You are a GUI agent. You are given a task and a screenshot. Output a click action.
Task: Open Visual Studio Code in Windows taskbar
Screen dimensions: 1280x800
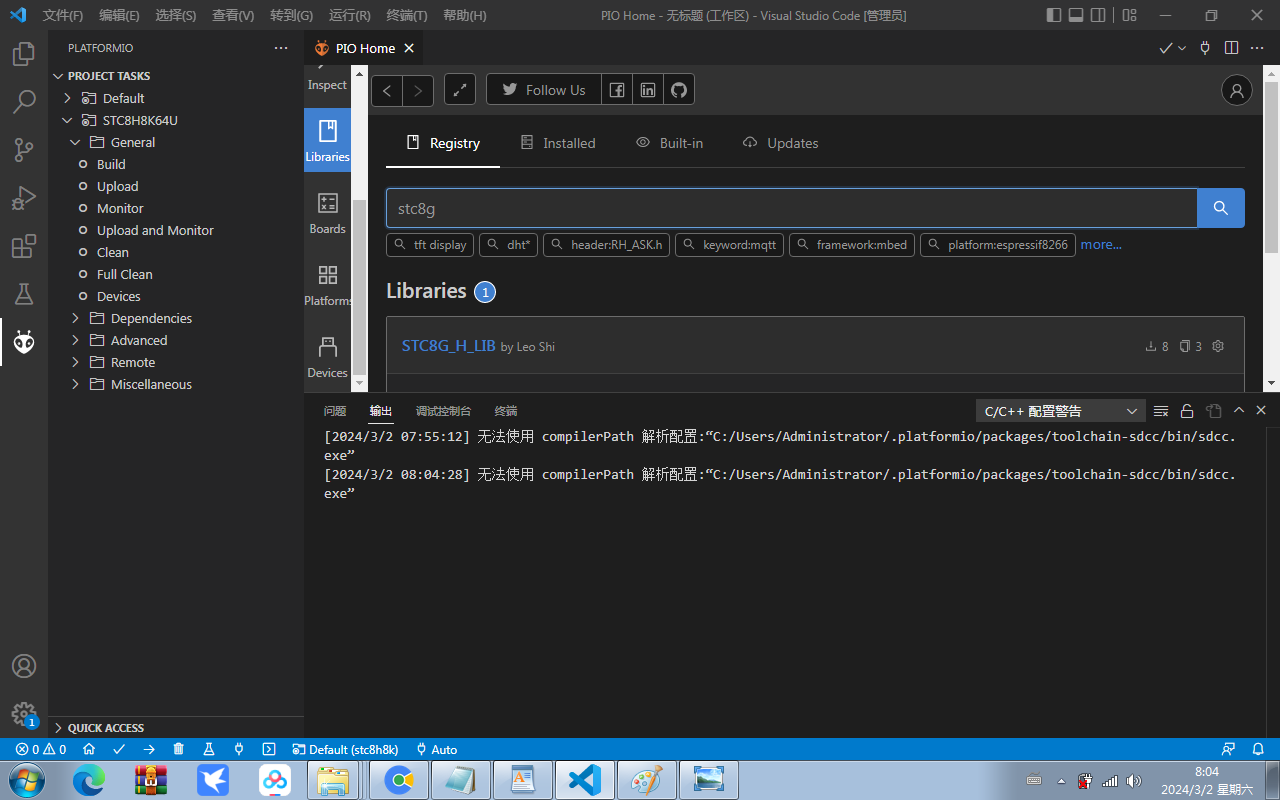584,780
